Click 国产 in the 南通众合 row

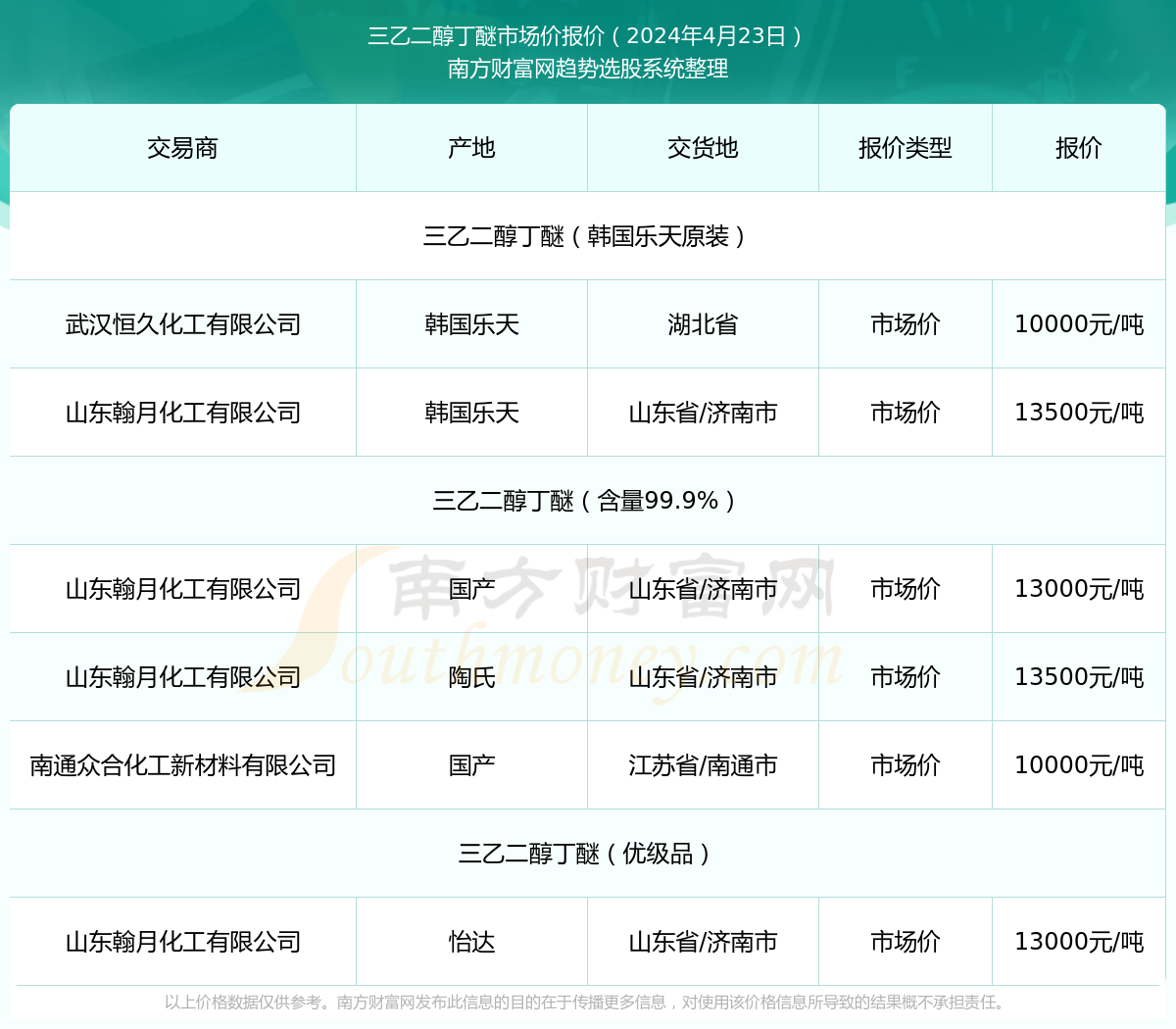(471, 765)
